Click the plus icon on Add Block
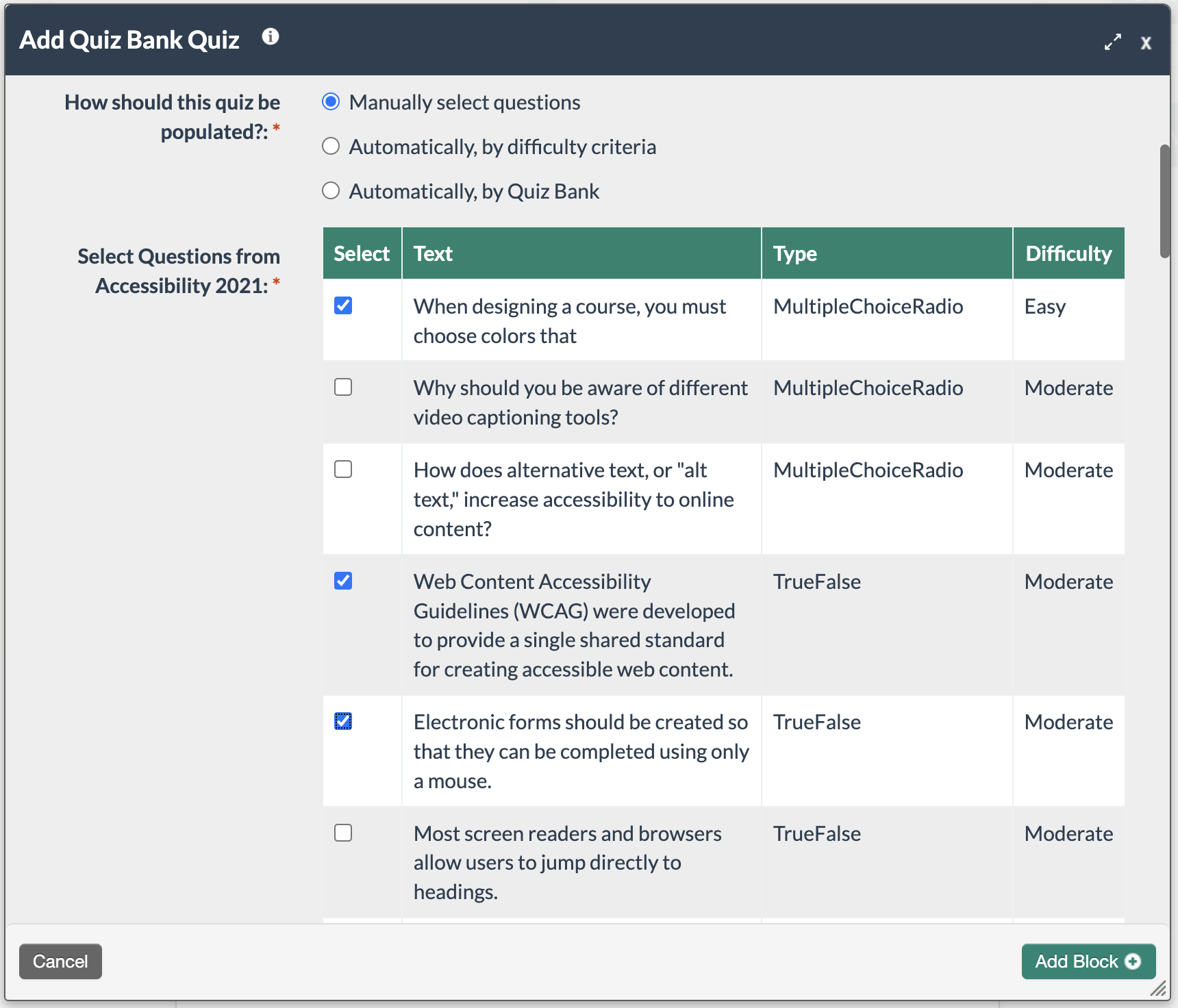Screen dimensions: 1178x1008 click(1133, 961)
